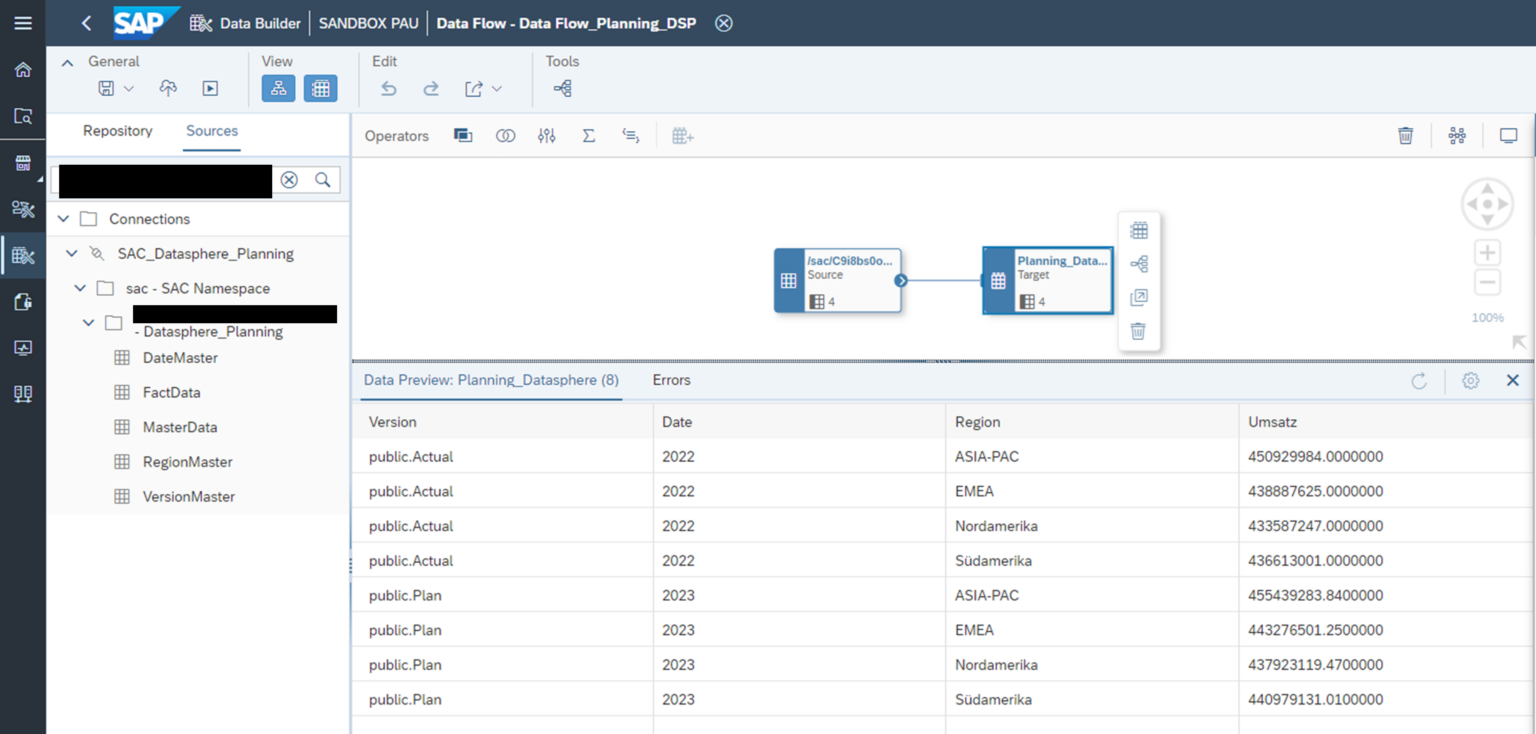Add an Aggregation operator
1536x734 pixels.
click(589, 136)
